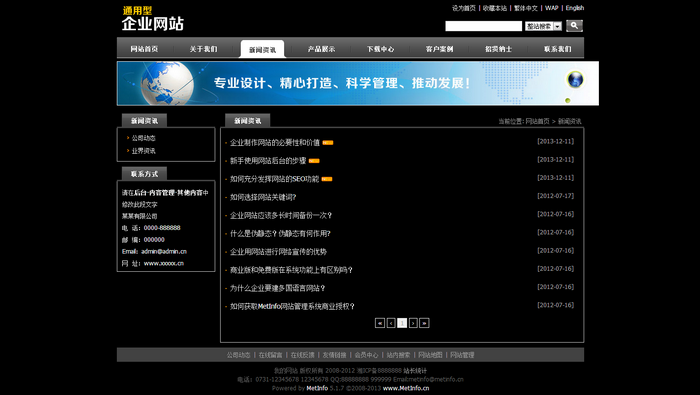Switch to 繁体中文 language
The height and width of the screenshot is (395, 700).
525,8
